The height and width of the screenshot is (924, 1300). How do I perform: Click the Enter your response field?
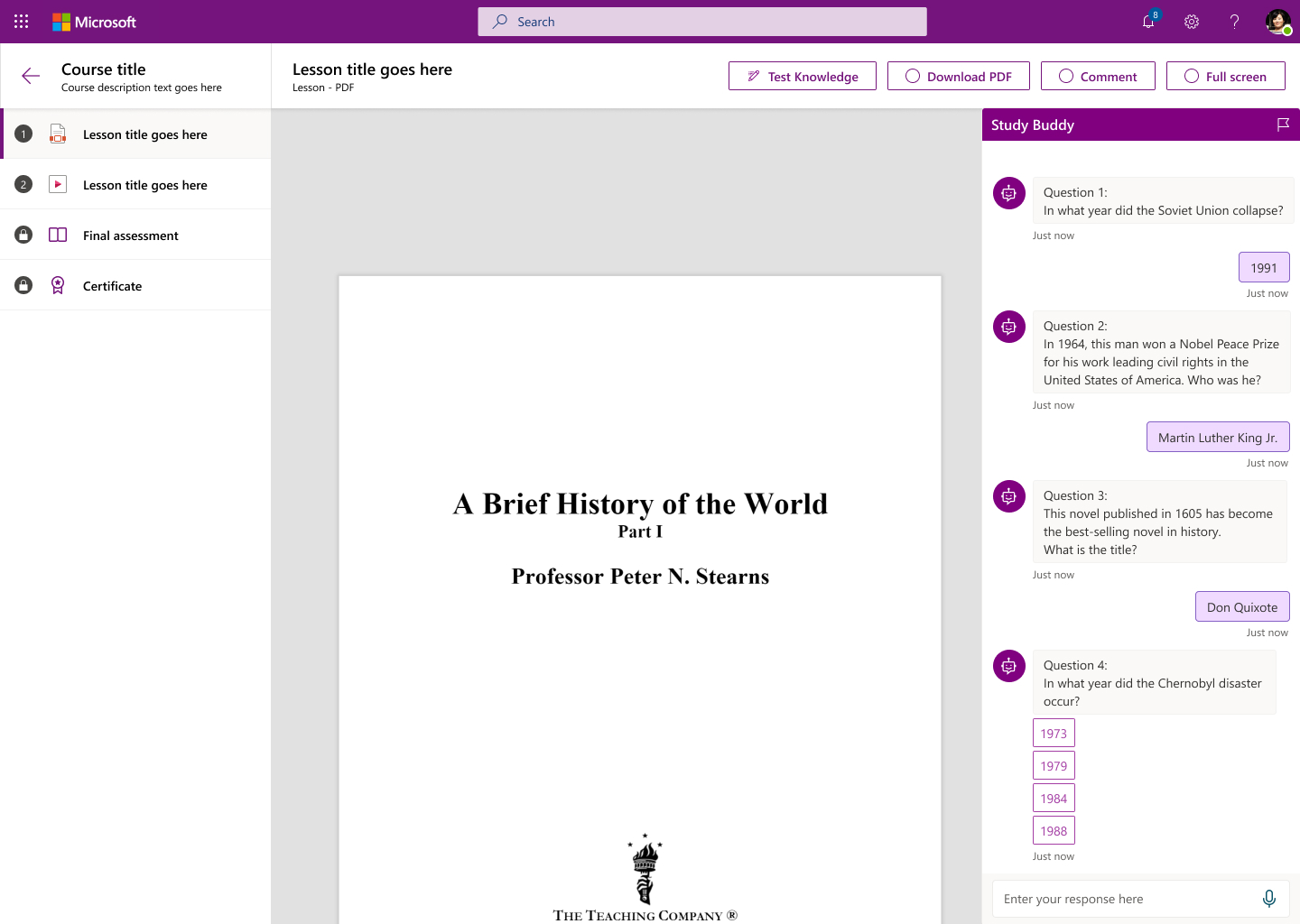click(1124, 899)
